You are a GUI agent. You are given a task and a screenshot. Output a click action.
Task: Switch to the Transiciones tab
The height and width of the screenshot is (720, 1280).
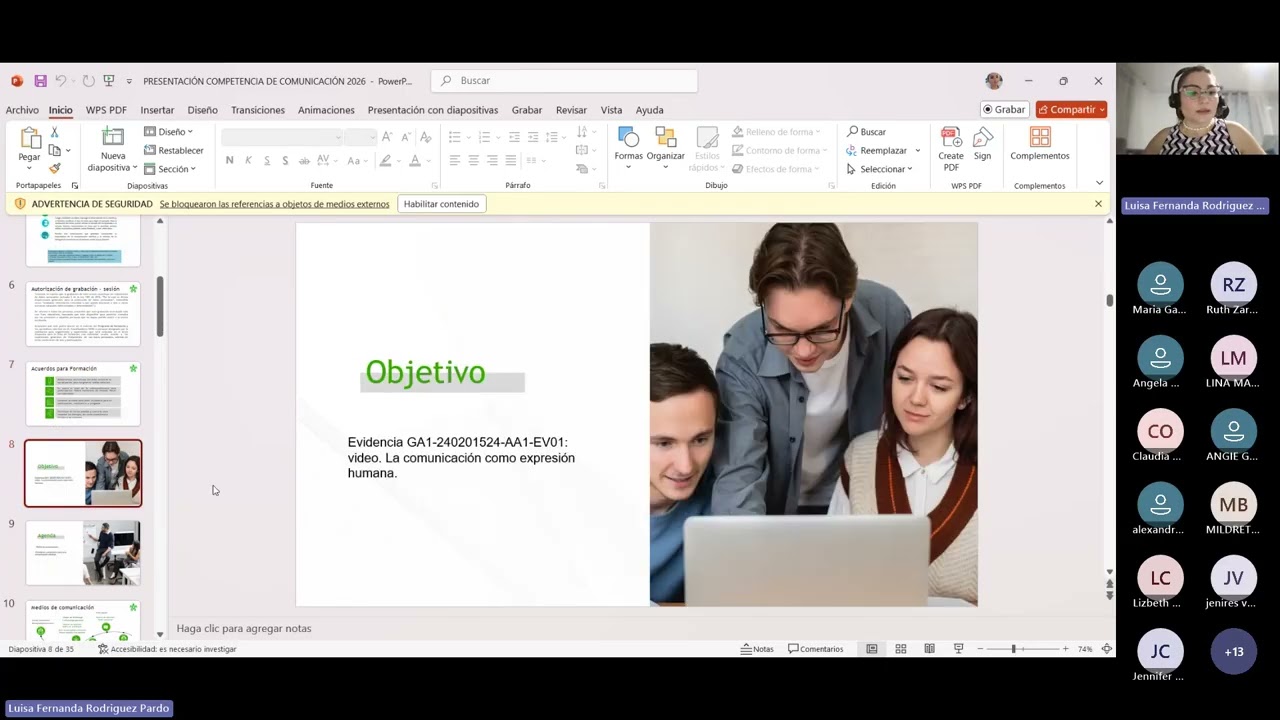click(258, 110)
